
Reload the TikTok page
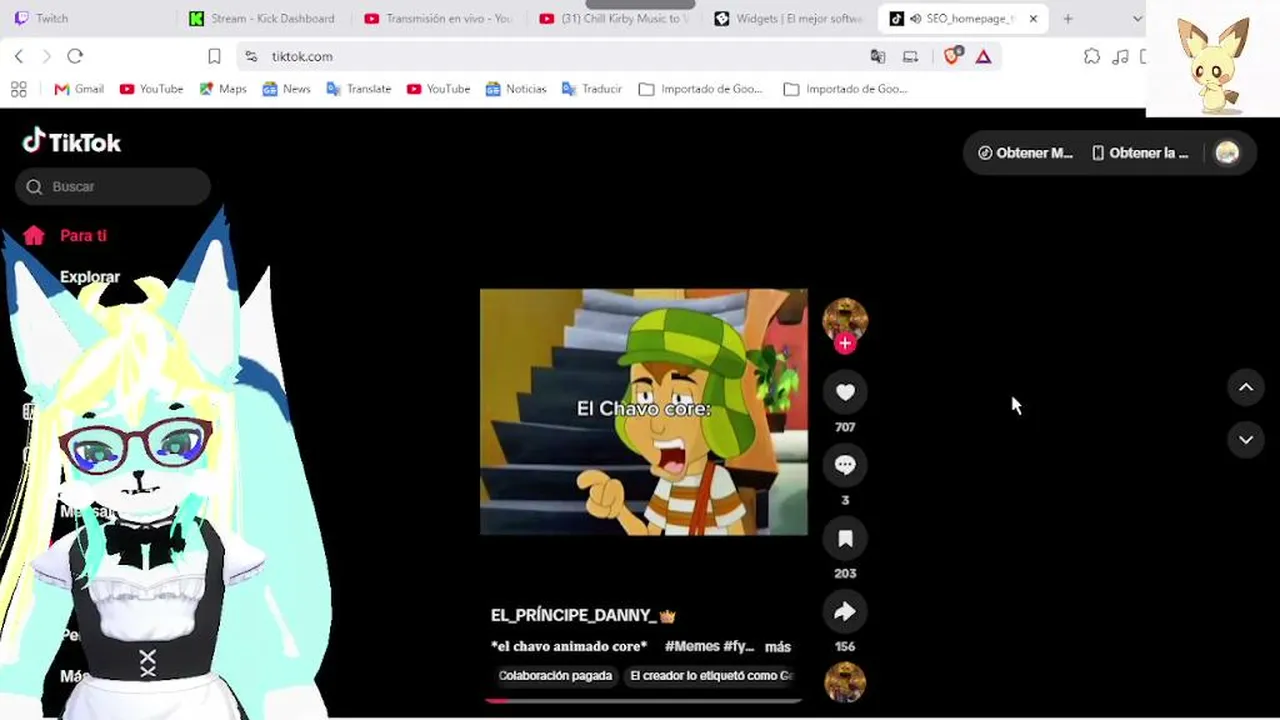[x=75, y=56]
